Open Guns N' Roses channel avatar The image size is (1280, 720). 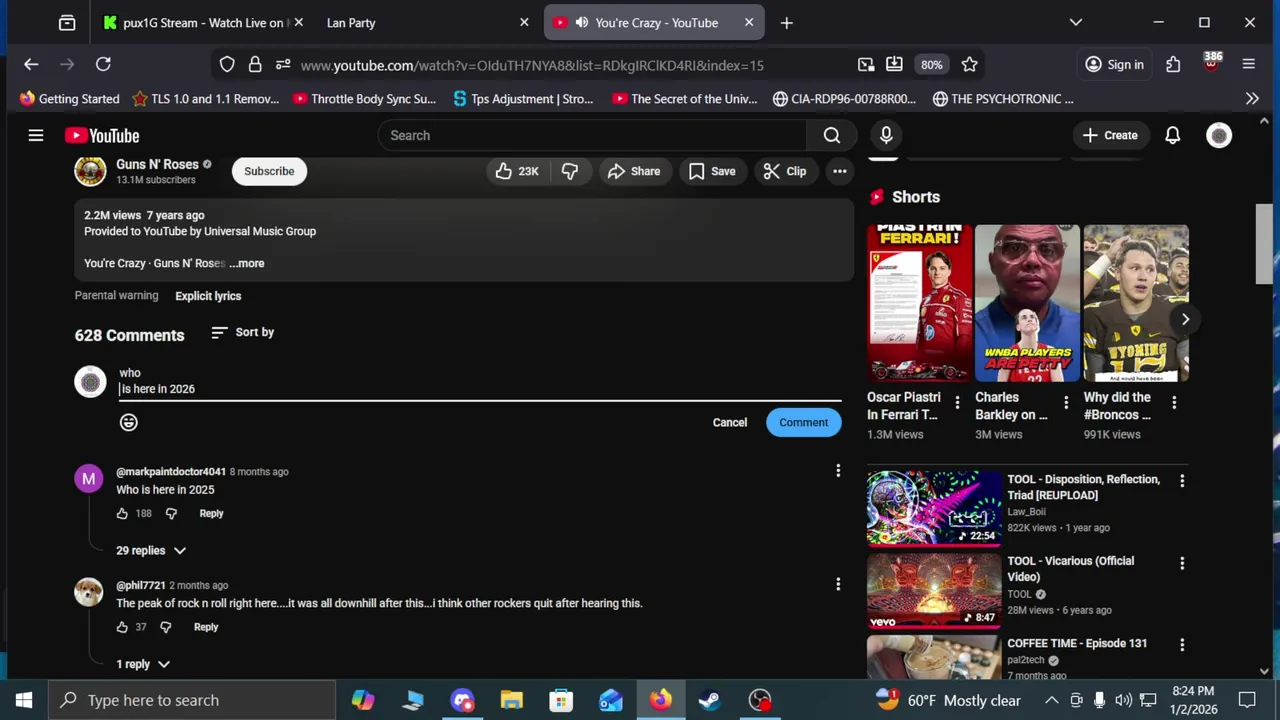tap(90, 171)
